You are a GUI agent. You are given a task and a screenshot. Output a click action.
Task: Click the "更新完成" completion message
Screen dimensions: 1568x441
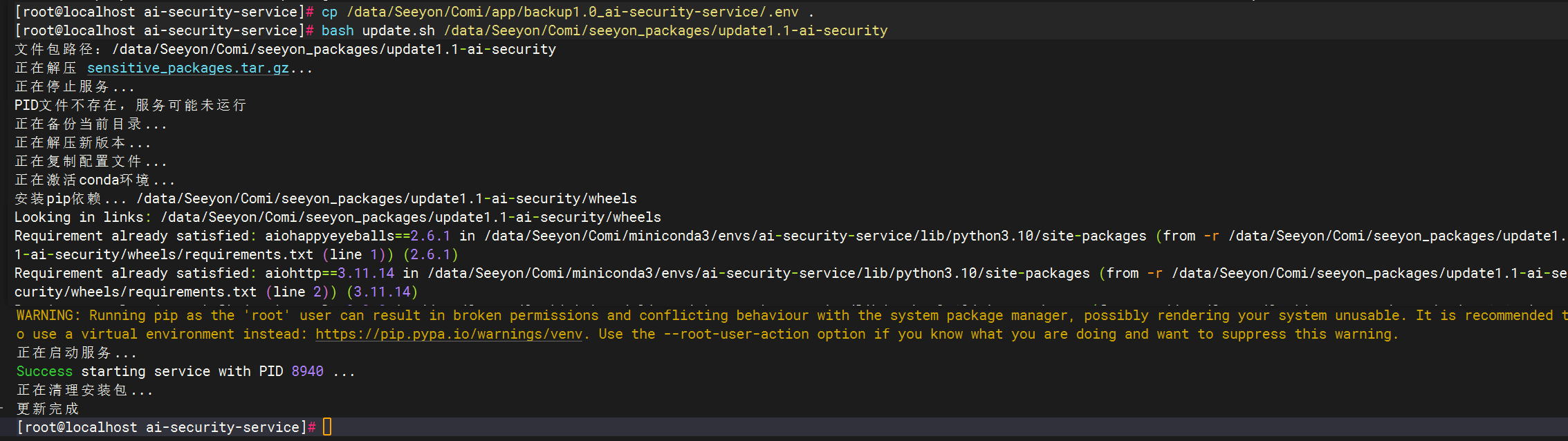48,409
